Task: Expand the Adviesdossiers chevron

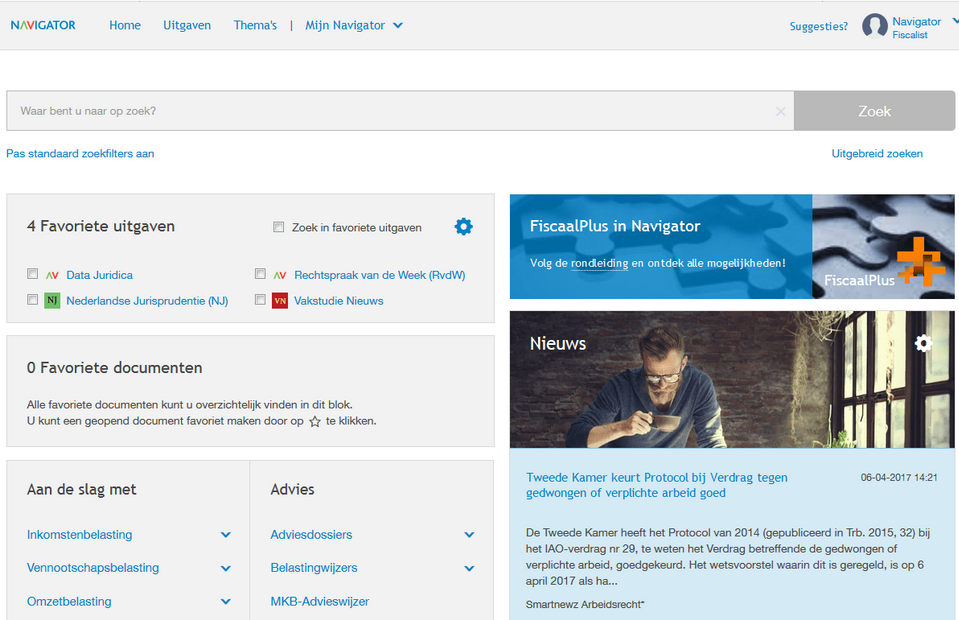Action: 469,535
